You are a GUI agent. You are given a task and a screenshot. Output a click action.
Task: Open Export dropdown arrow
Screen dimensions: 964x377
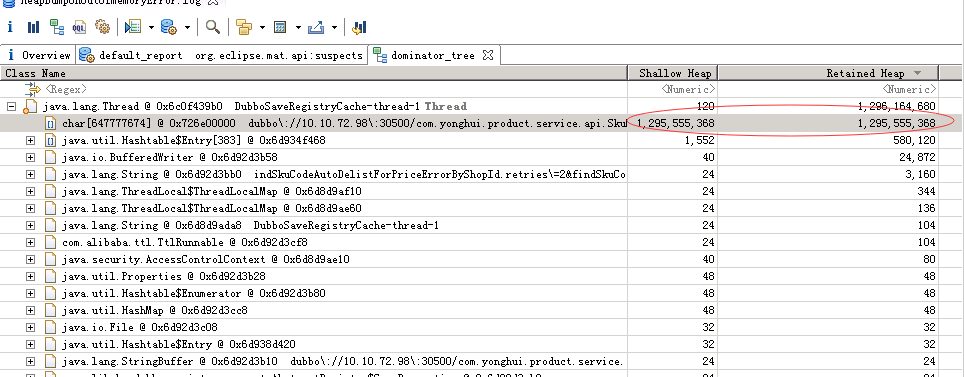(334, 28)
